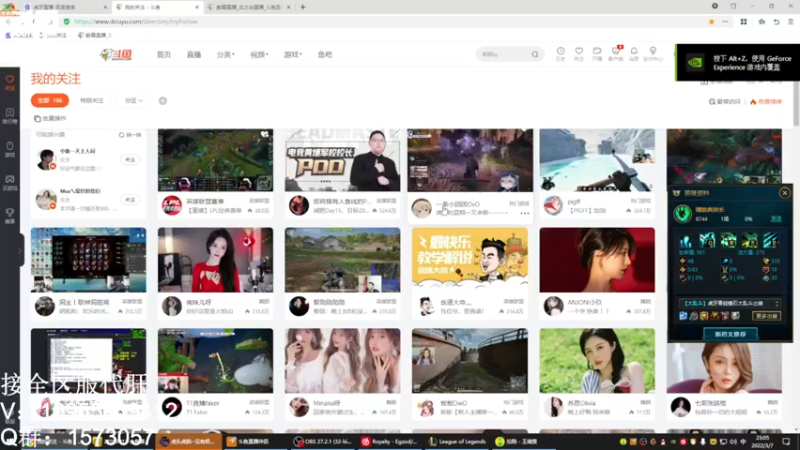This screenshot has width=800, height=450.
Task: Click 换一换 refresh recommendations
Action: (130, 135)
